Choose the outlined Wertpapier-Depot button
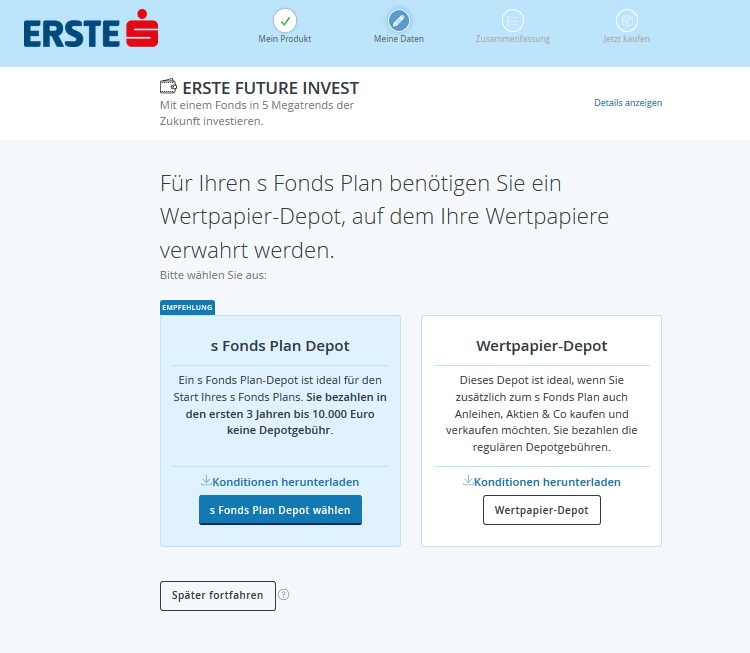This screenshot has width=750, height=653. coord(541,510)
